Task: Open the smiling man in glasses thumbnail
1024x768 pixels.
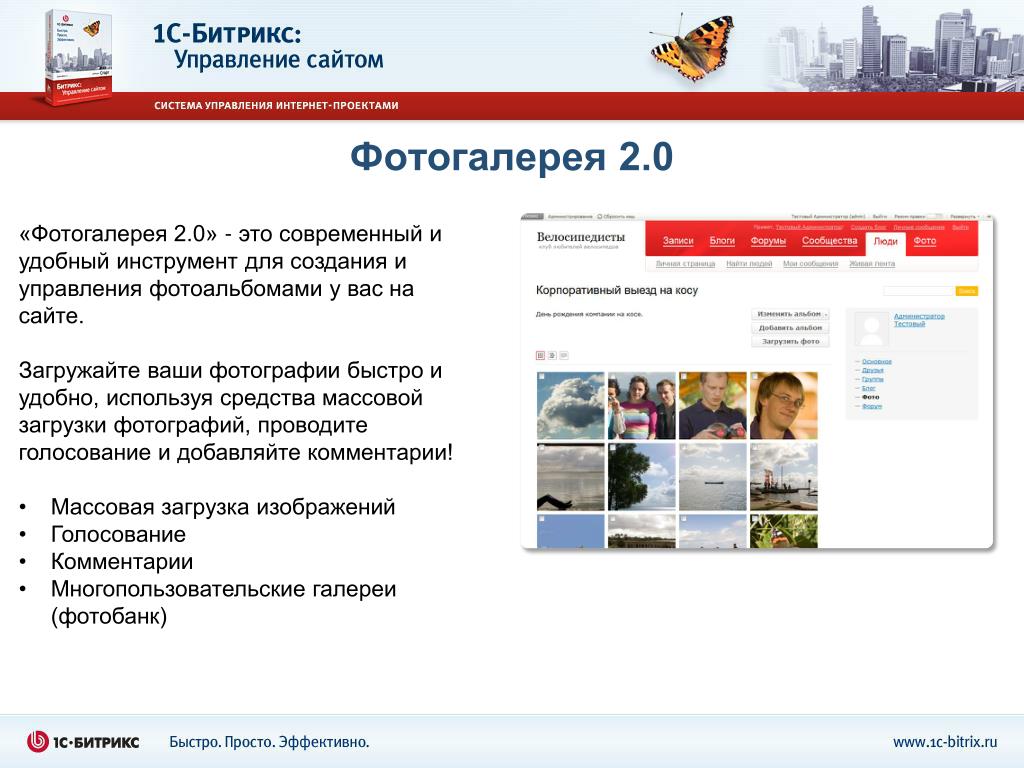Action: 784,406
